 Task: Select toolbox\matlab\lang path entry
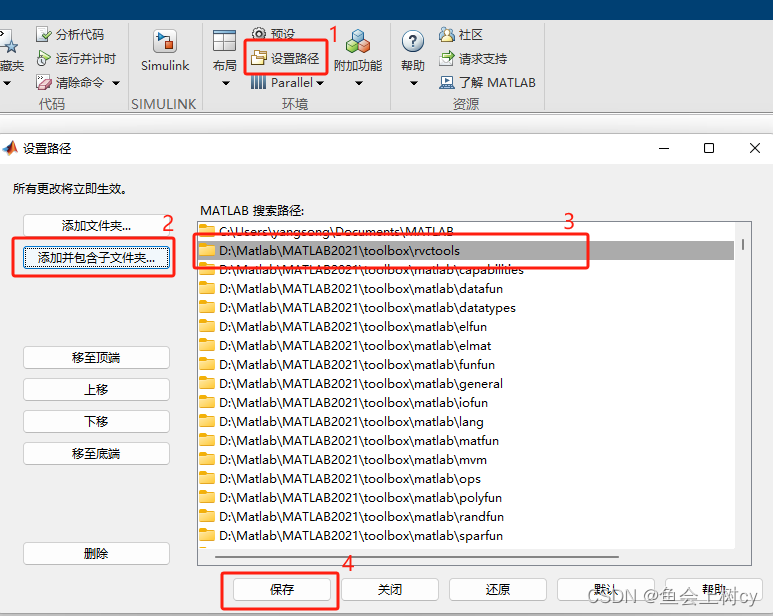click(x=466, y=421)
